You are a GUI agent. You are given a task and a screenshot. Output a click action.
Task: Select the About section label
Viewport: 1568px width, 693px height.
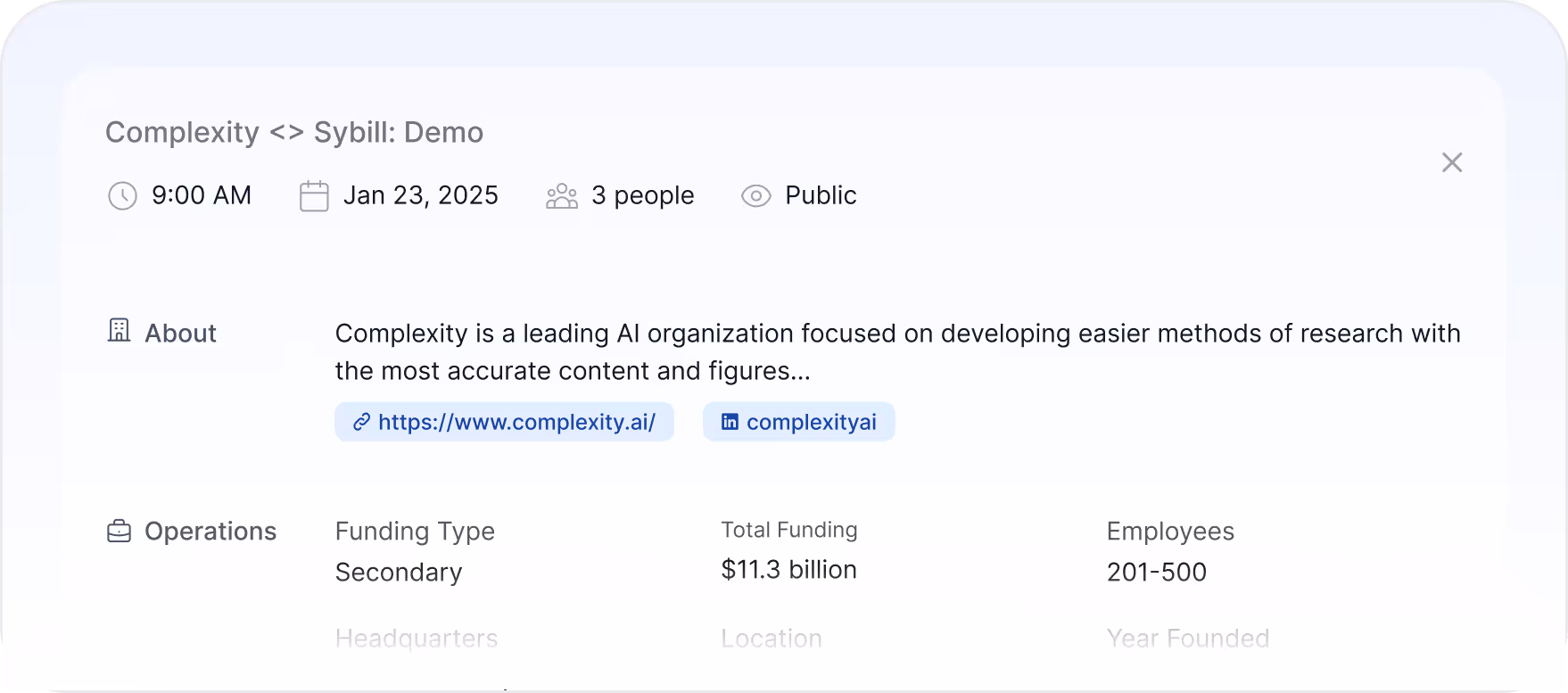click(x=180, y=333)
